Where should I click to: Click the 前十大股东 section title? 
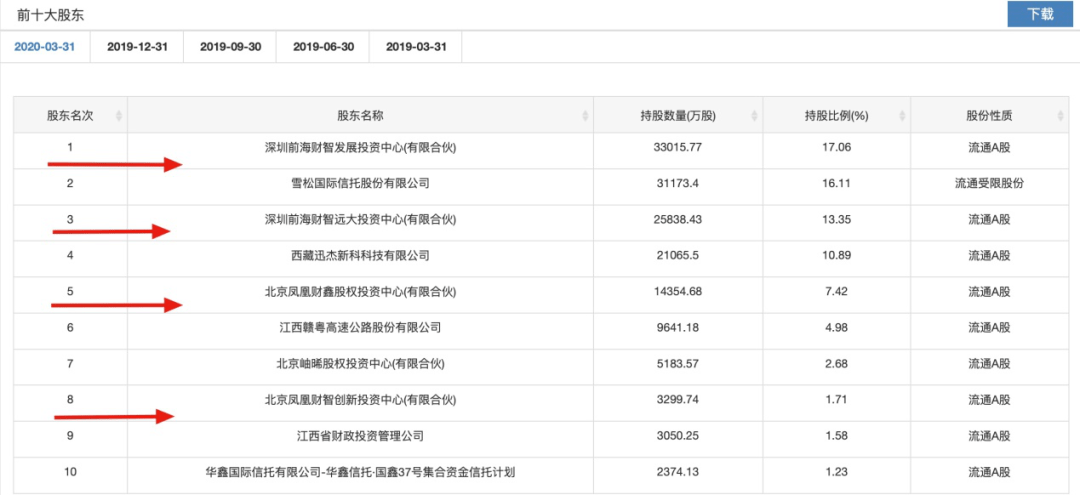(x=51, y=14)
